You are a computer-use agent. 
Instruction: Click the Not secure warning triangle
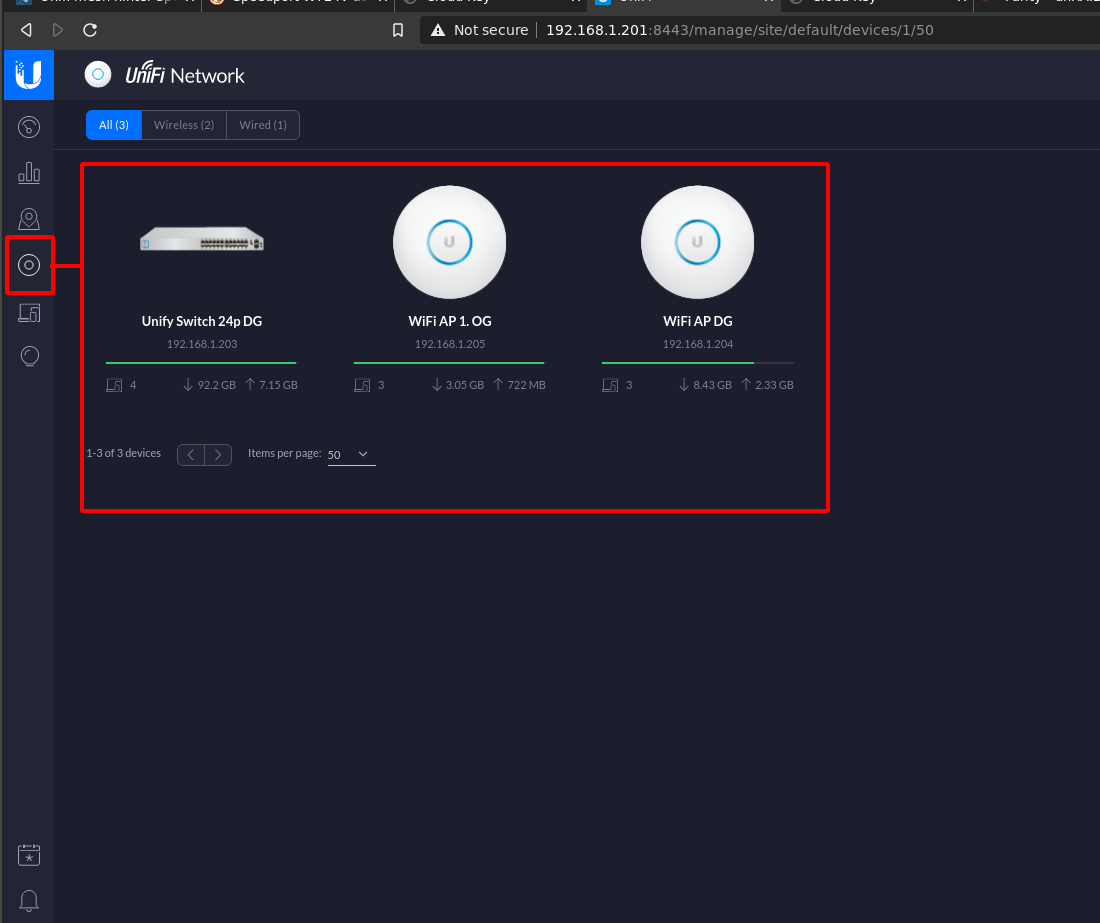coord(438,30)
